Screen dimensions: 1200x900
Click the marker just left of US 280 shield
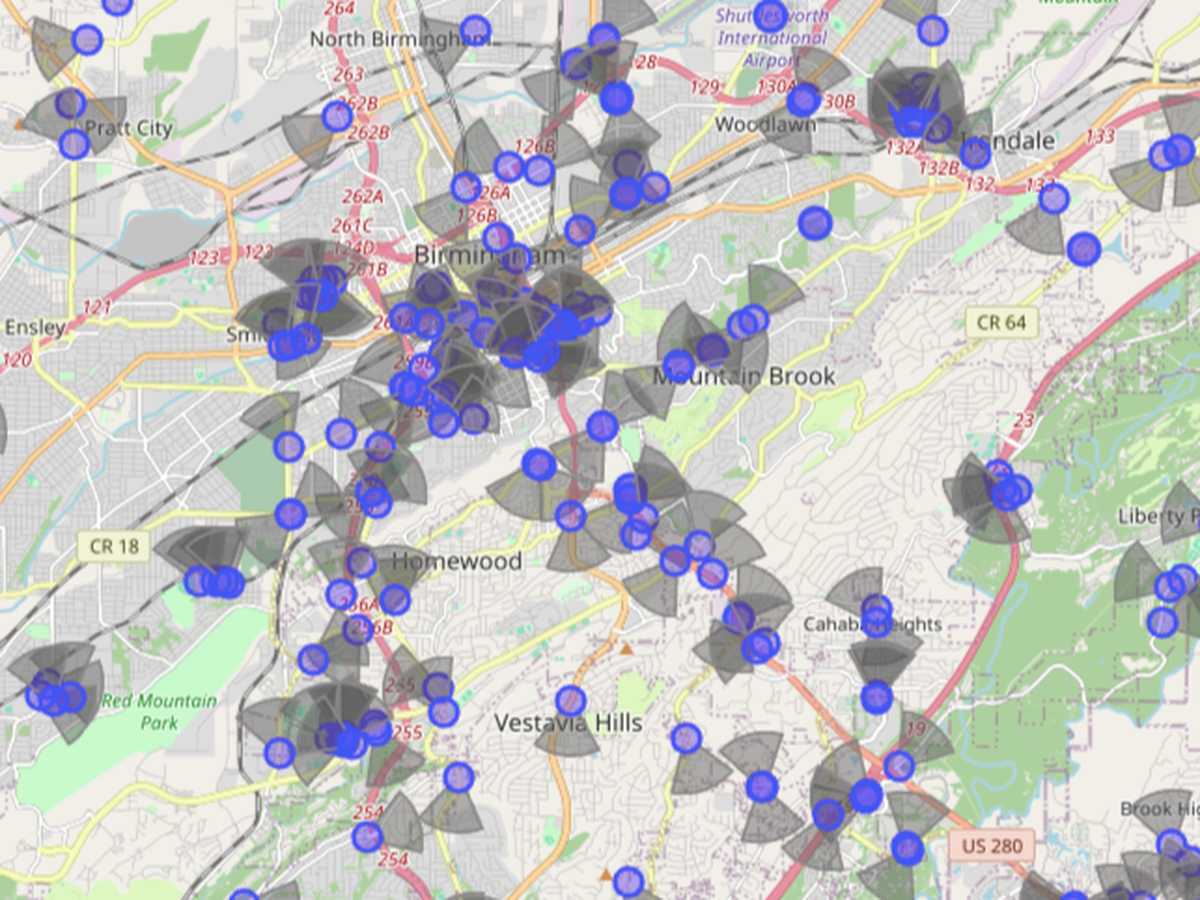pyautogui.click(x=907, y=847)
